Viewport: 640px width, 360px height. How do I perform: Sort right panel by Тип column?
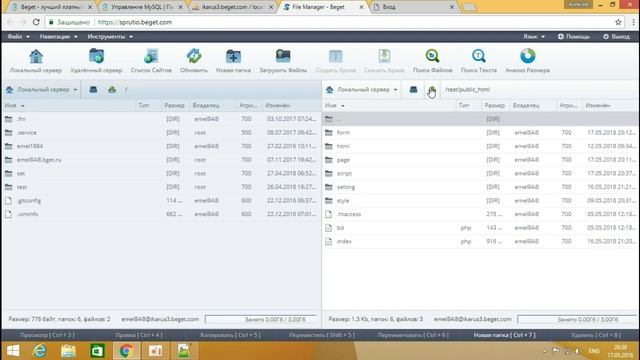click(x=468, y=105)
